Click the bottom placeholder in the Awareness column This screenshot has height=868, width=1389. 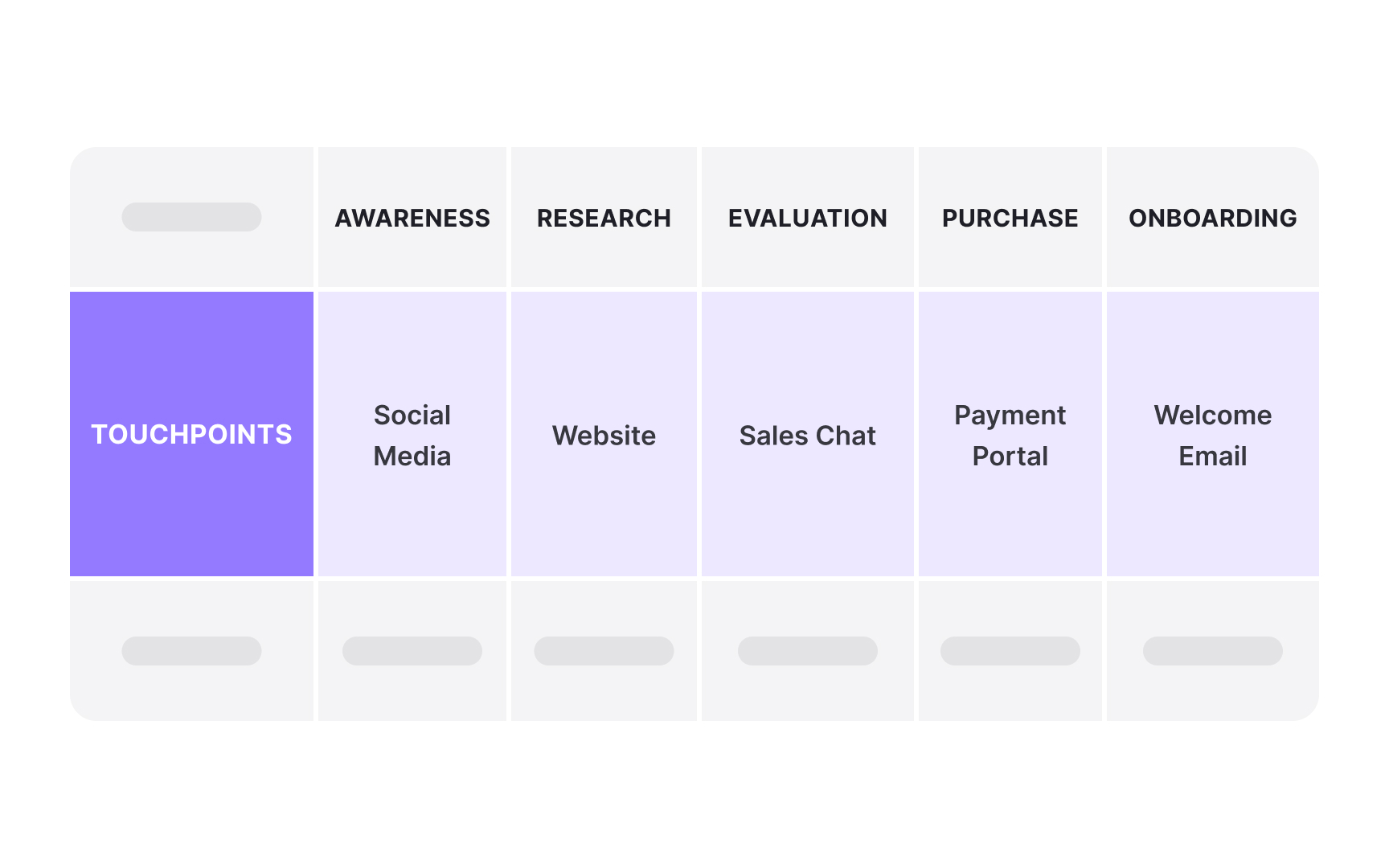click(x=412, y=651)
